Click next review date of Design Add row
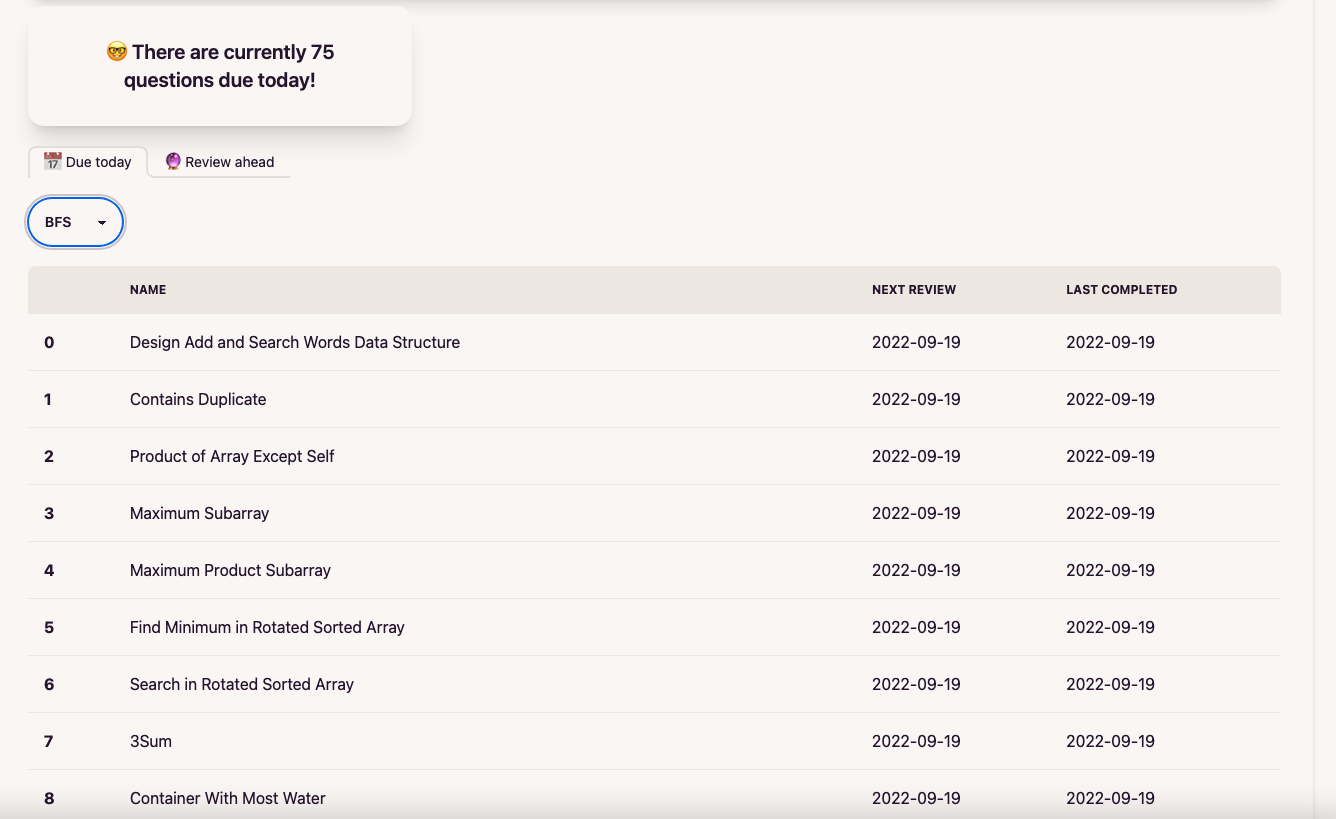 [916, 342]
